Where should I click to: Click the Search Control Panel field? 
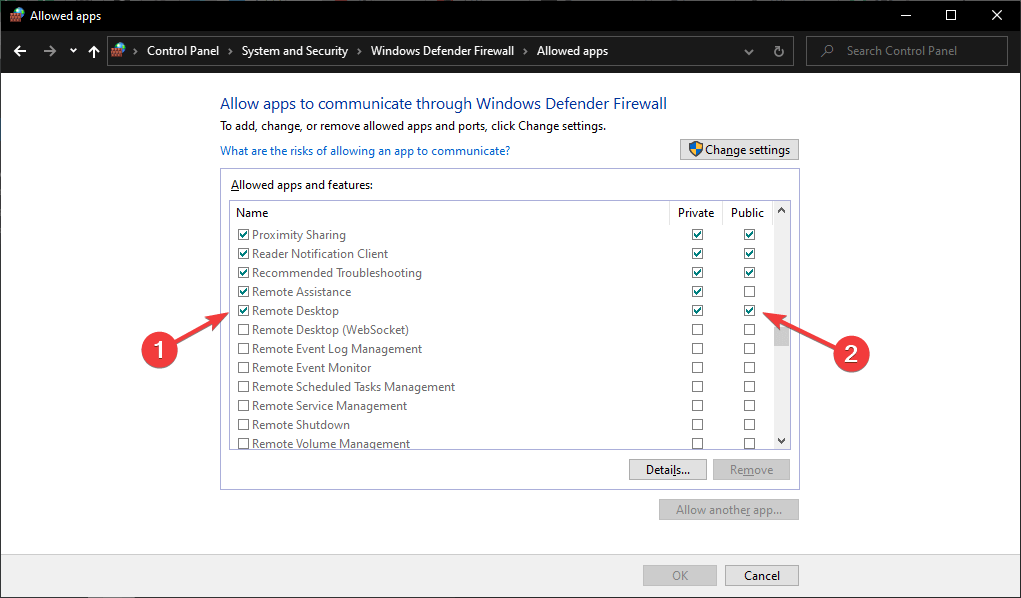tap(906, 51)
